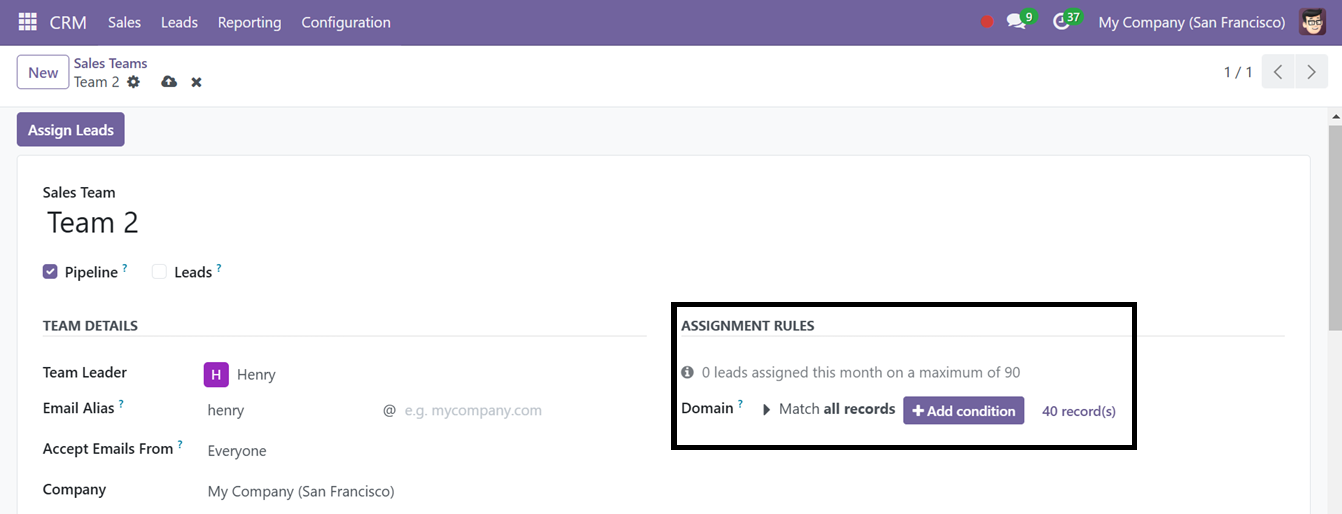This screenshot has height=514, width=1342.
Task: Open the apps grid menu icon
Action: 27,21
